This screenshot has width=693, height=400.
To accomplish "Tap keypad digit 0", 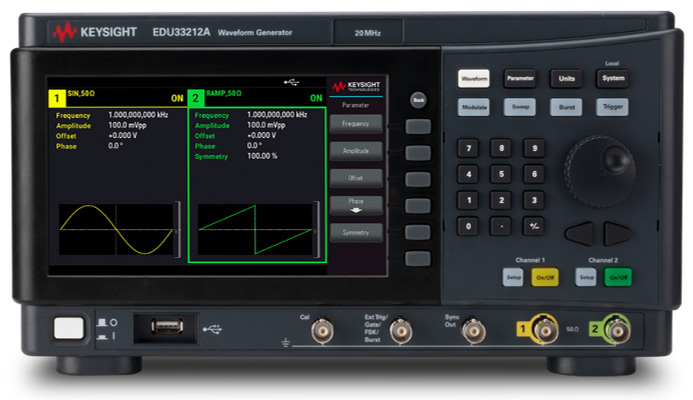I will click(x=468, y=226).
